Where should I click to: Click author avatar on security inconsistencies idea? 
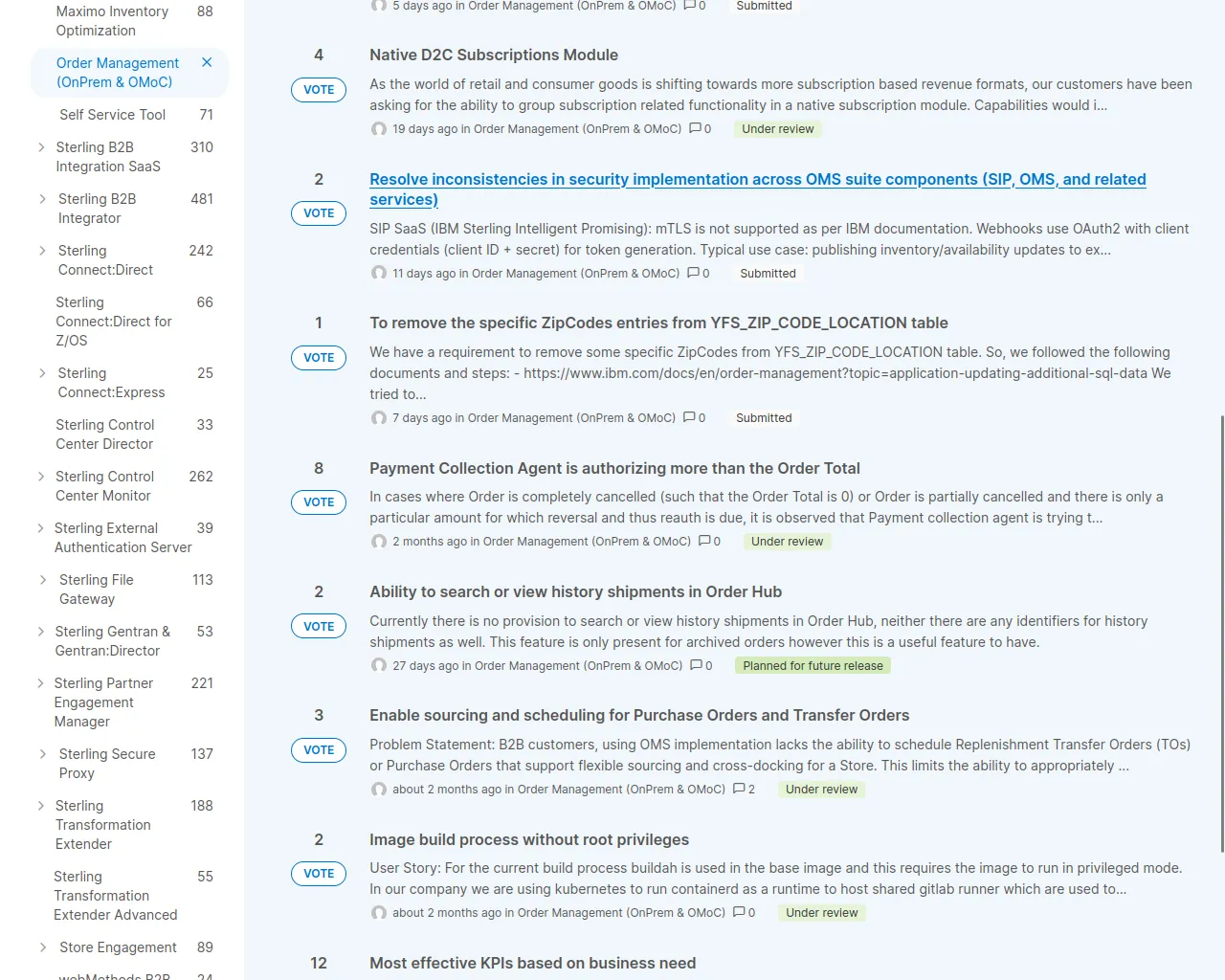click(x=379, y=274)
